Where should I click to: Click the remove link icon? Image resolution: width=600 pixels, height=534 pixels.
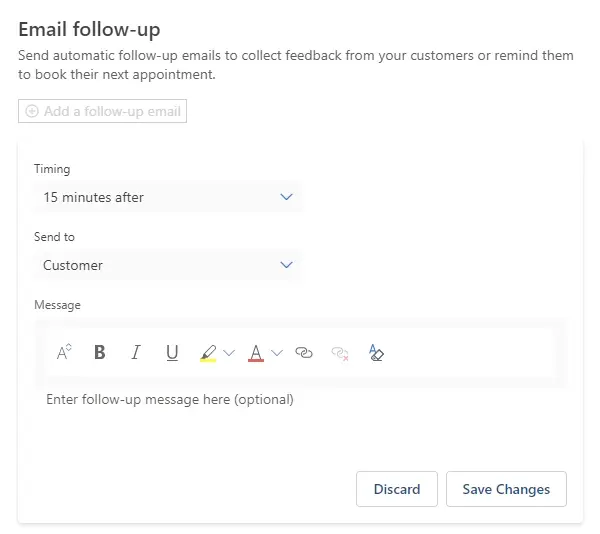(340, 352)
